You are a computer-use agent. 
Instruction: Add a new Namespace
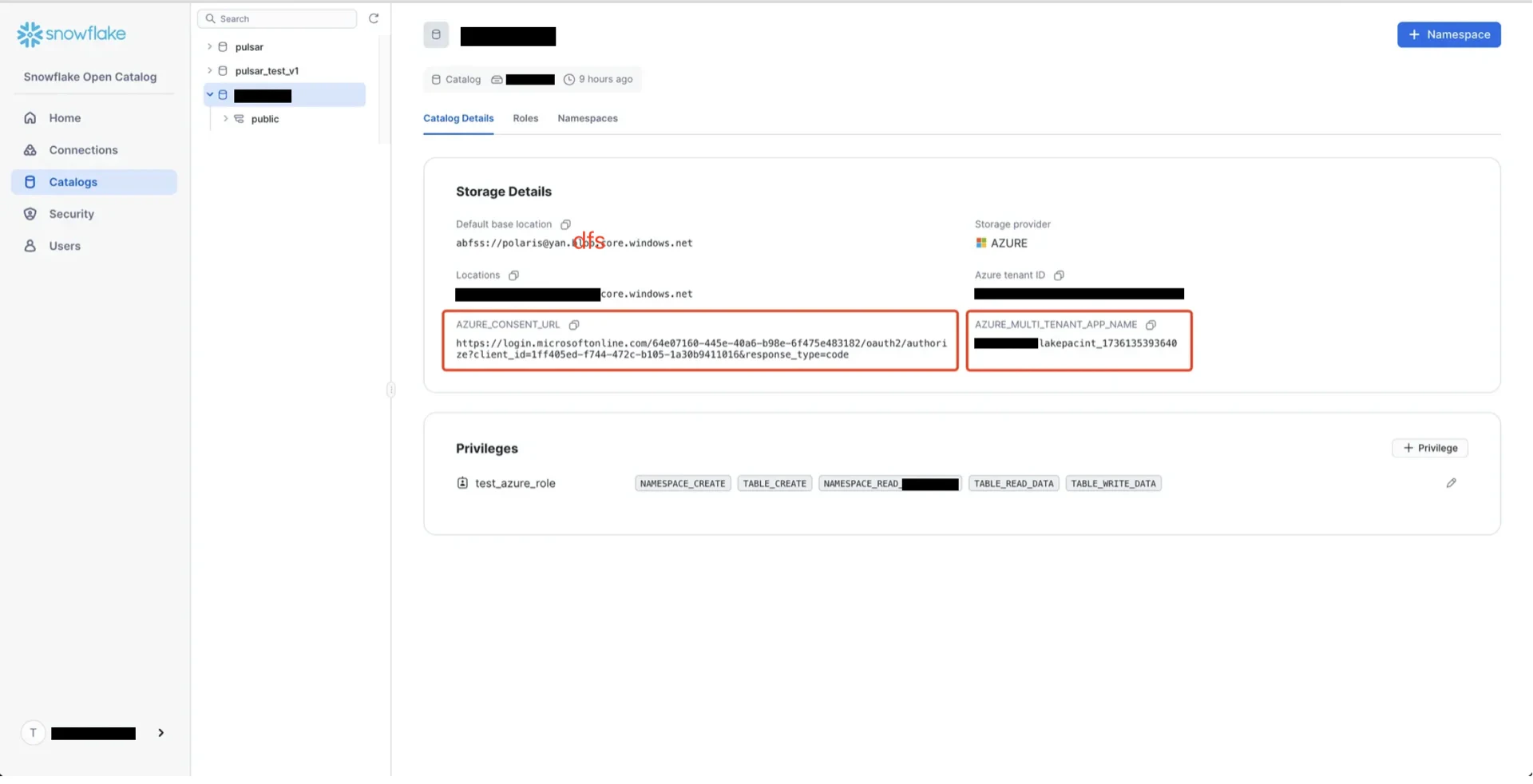[x=1448, y=34]
